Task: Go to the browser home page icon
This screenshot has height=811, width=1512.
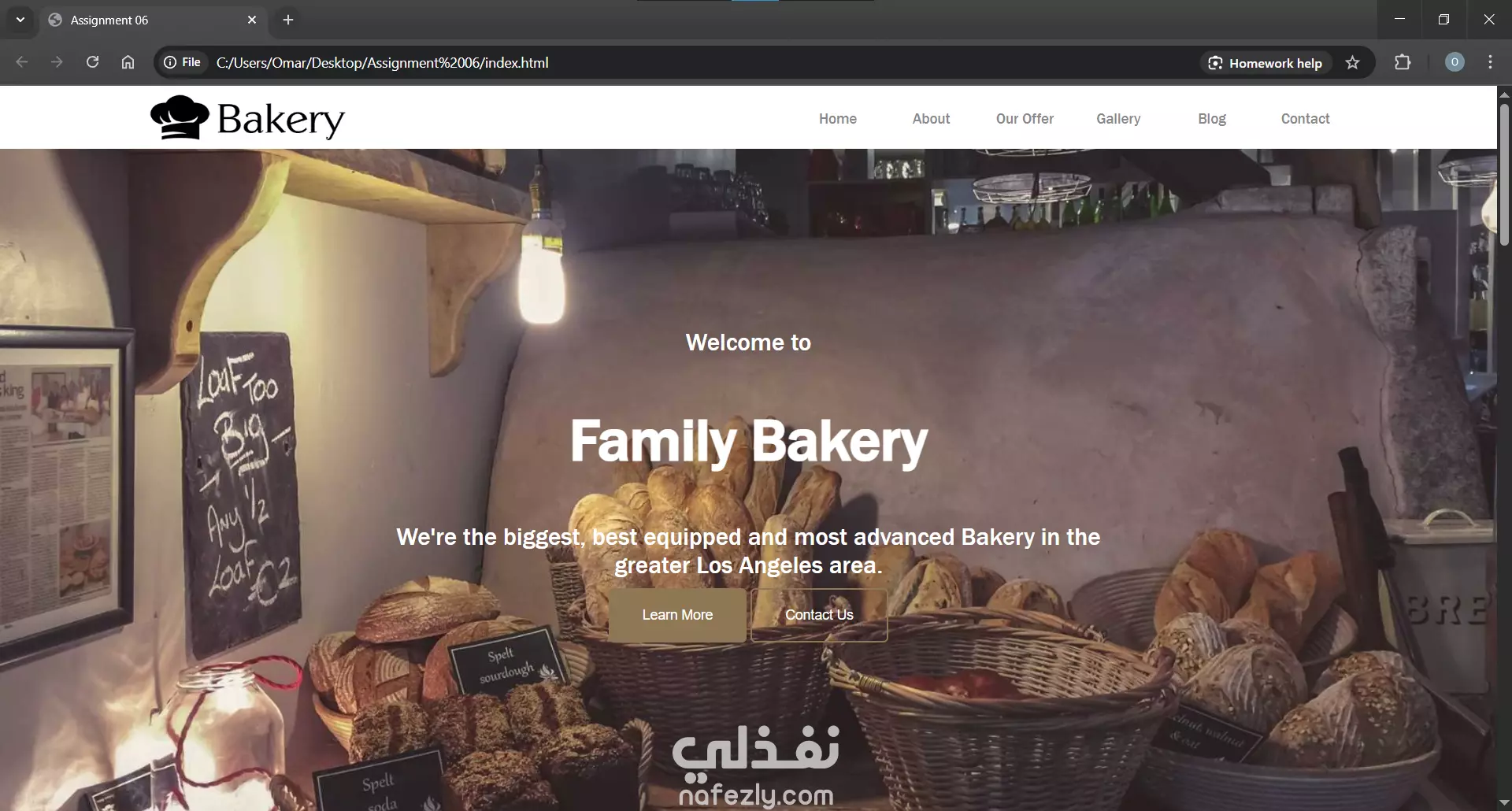Action: click(128, 62)
